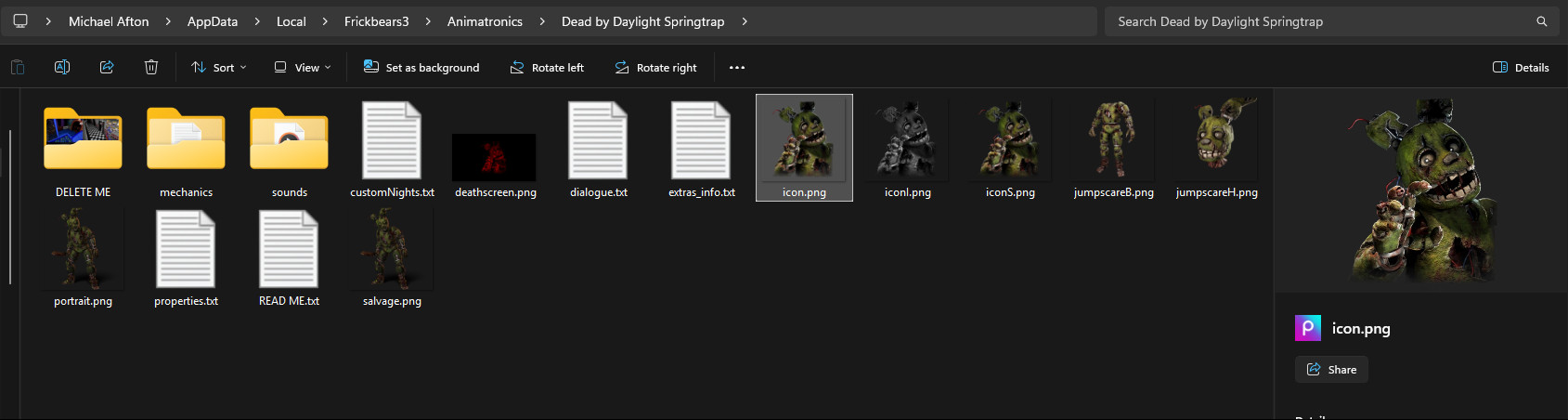Toggle the Details pane button
Screen dimensions: 1568x420
coord(1521,67)
